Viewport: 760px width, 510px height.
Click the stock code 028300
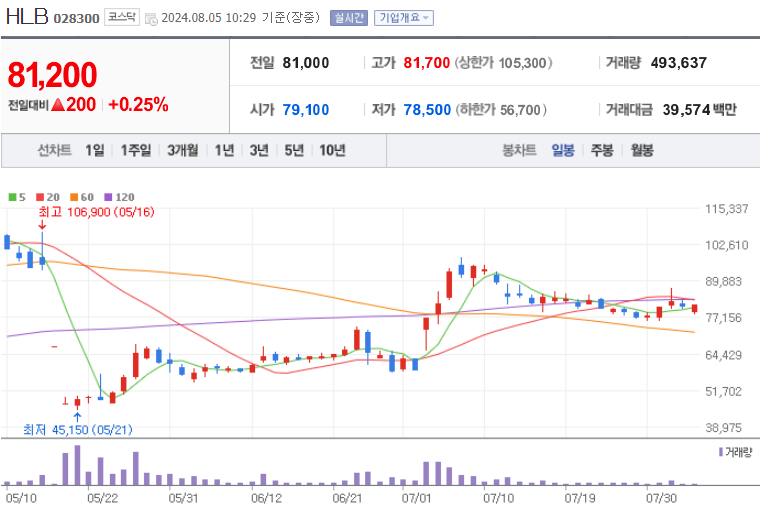pos(76,18)
